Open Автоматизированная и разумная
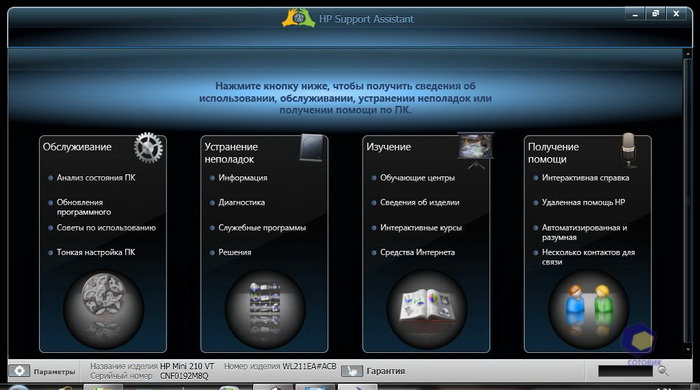This screenshot has width=700, height=390. 584,232
